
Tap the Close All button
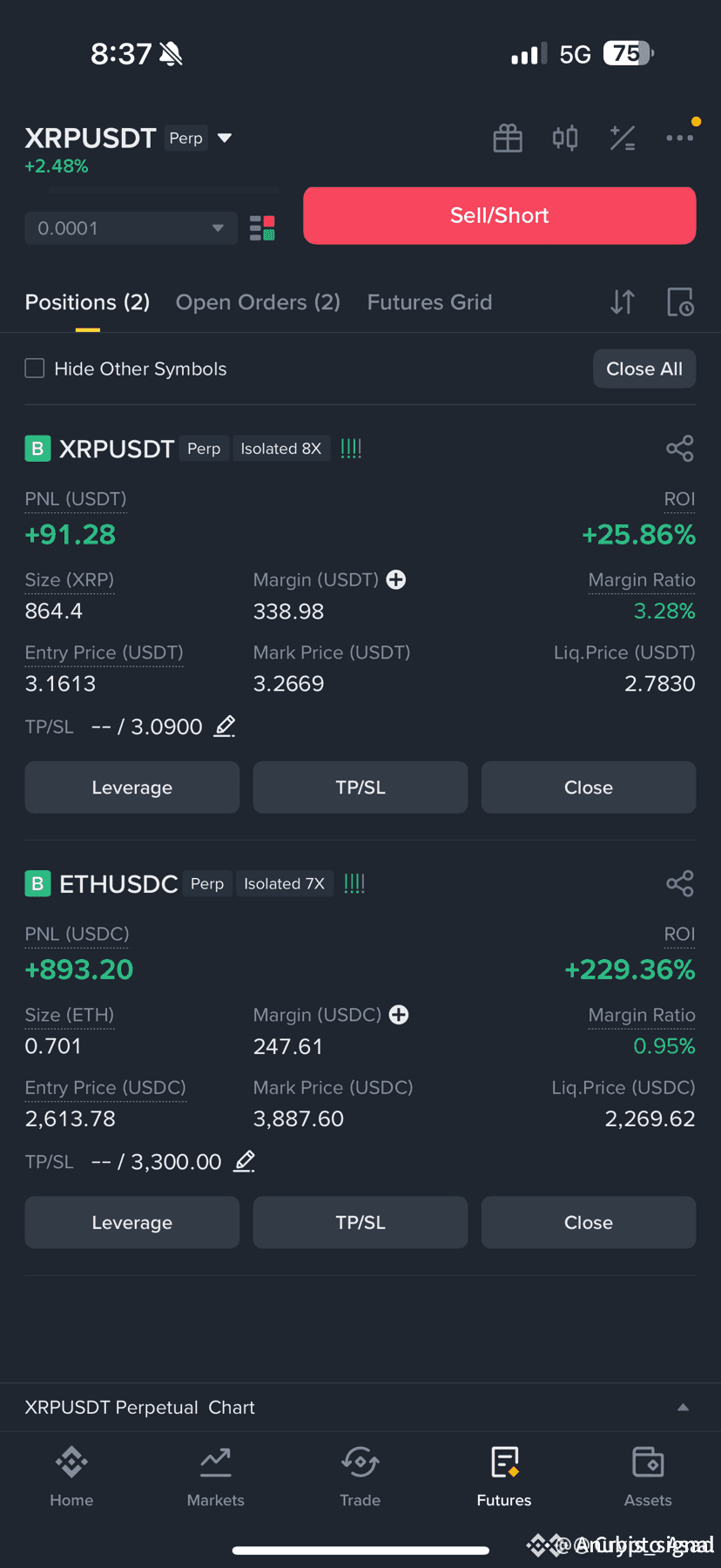pyautogui.click(x=644, y=368)
